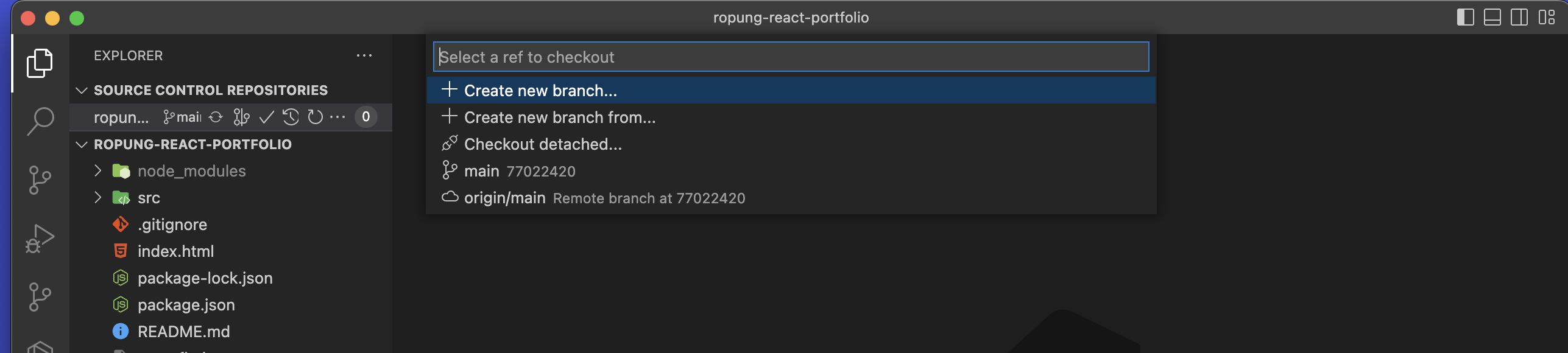This screenshot has height=353, width=1568.
Task: Toggle the secondary side bar layout icon
Action: pos(1519,17)
